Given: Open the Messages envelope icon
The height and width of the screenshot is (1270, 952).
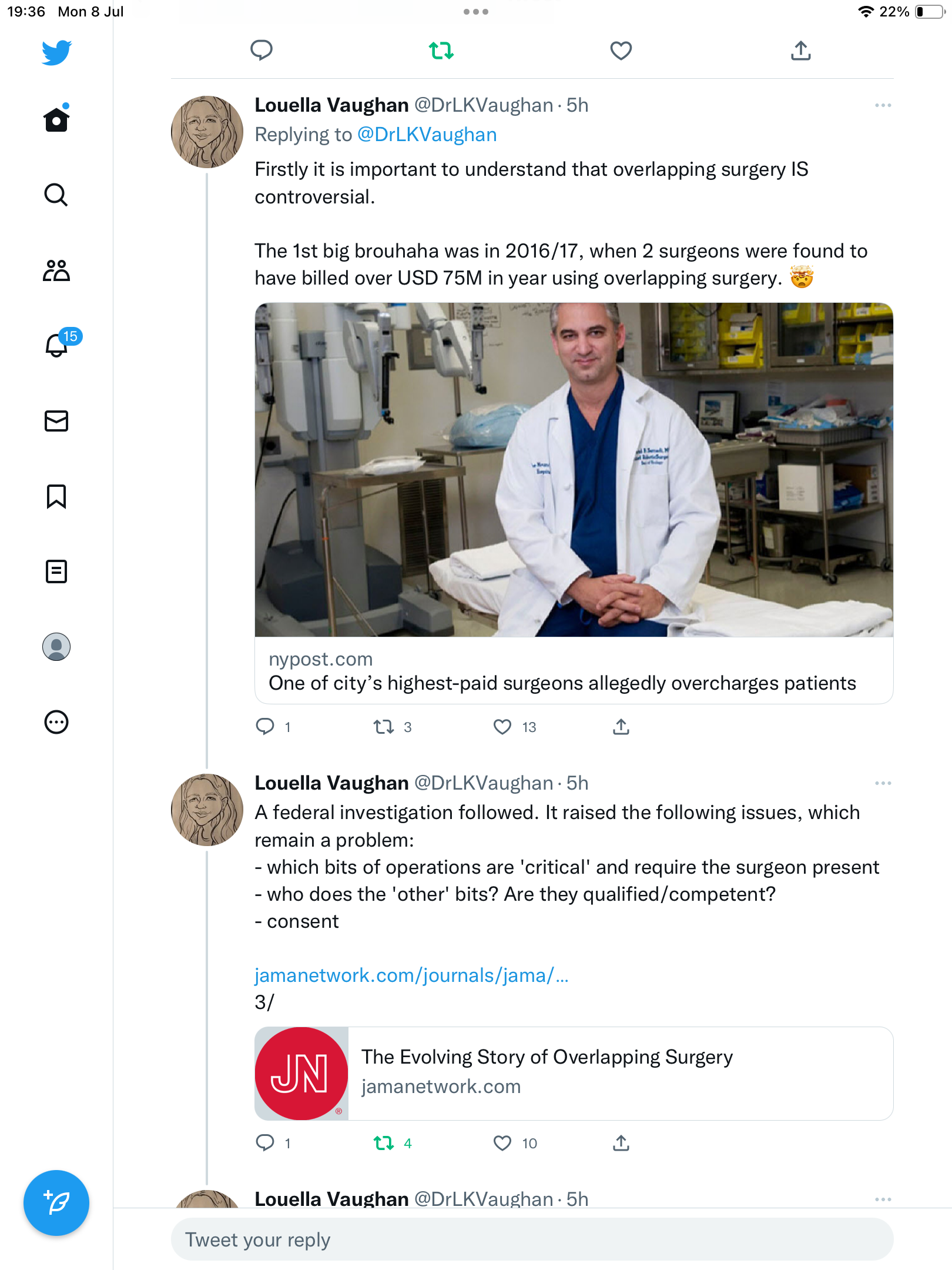Looking at the screenshot, I should click(56, 421).
